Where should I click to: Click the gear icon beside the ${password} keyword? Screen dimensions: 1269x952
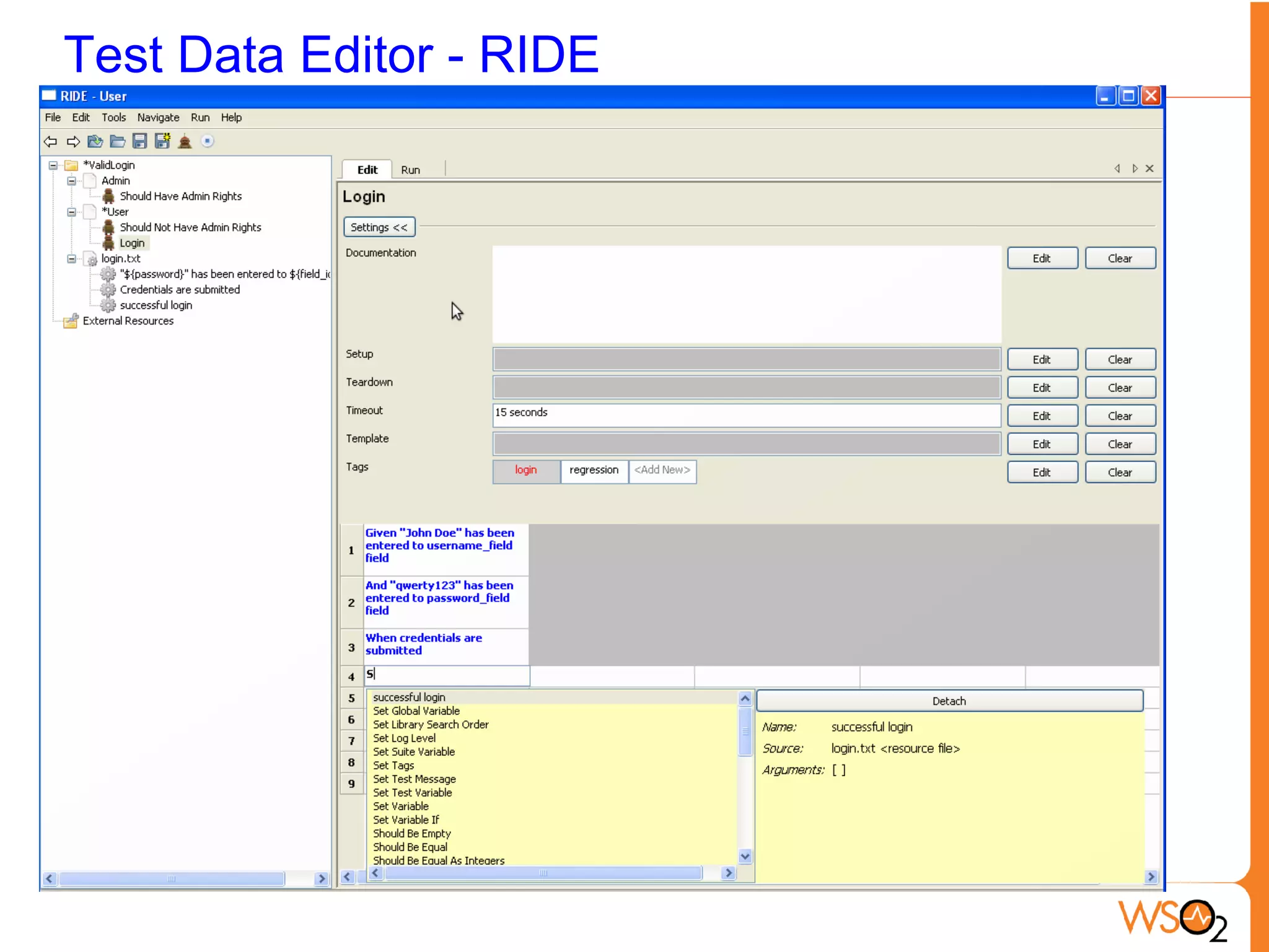coord(108,274)
